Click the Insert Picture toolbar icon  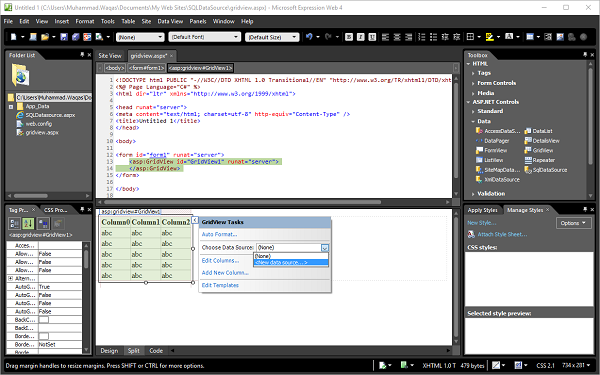click(x=560, y=37)
